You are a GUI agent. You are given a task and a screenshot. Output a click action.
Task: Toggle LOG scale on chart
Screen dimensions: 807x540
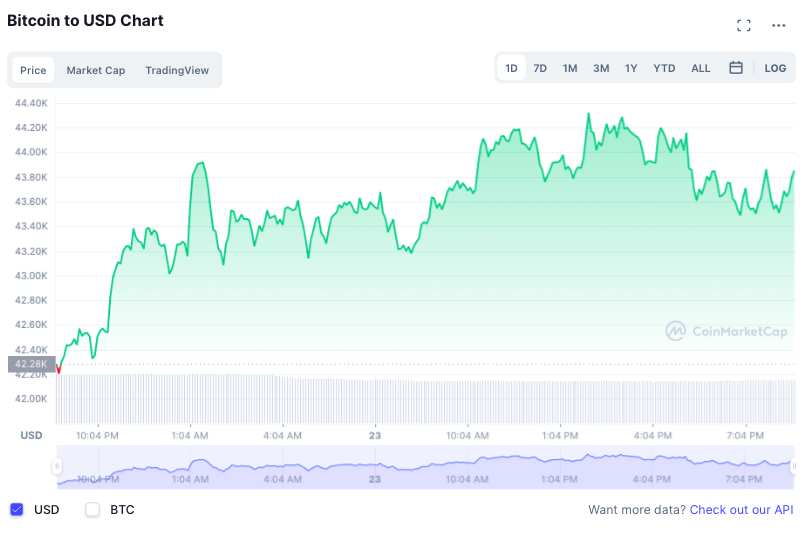pos(775,68)
